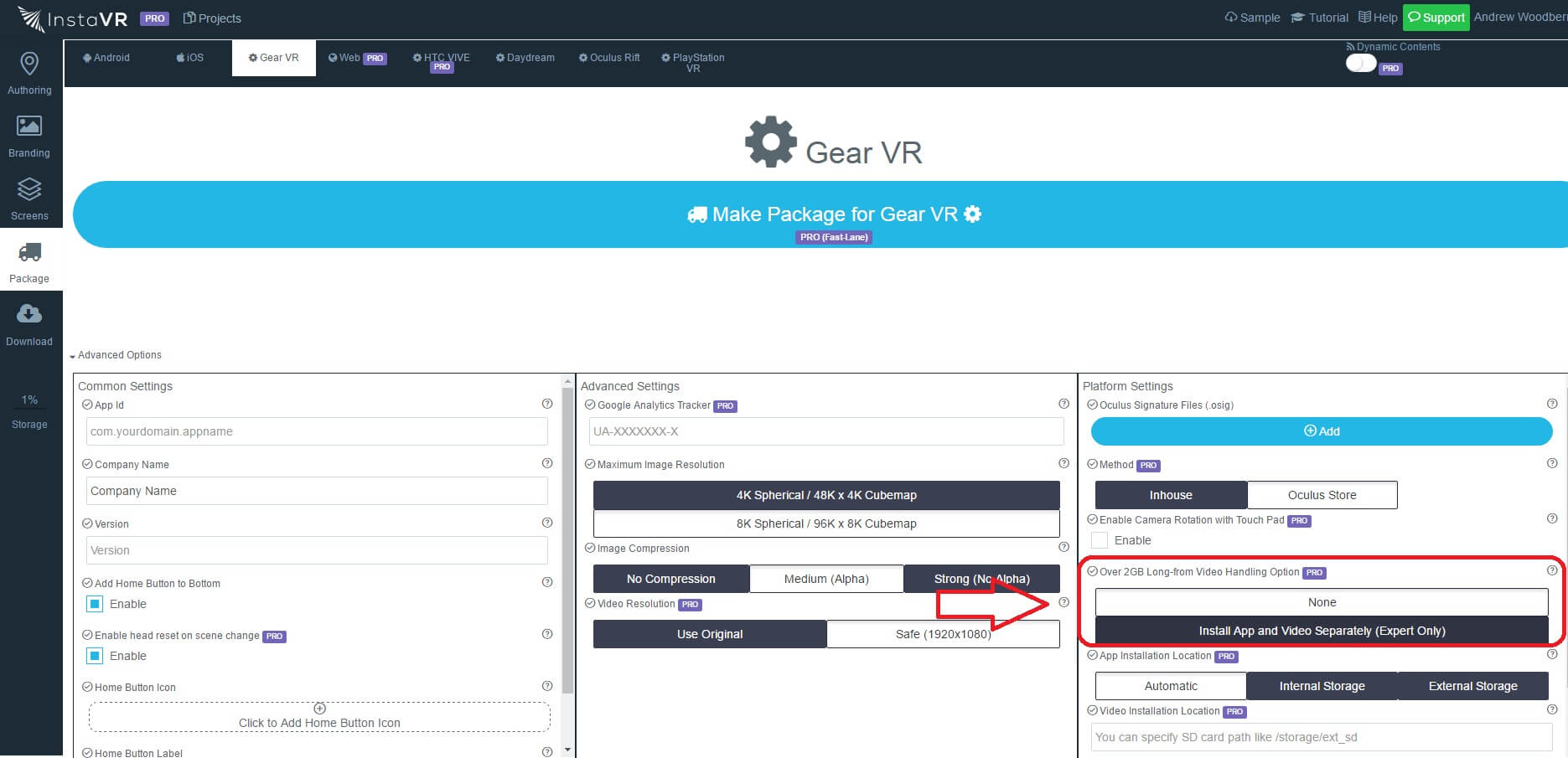This screenshot has height=758, width=1568.
Task: Click help icon for App Installation Location
Action: [1552, 654]
